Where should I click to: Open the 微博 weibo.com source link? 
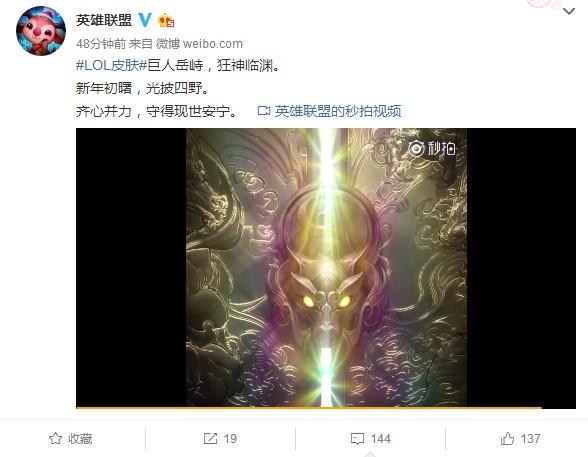click(x=199, y=44)
